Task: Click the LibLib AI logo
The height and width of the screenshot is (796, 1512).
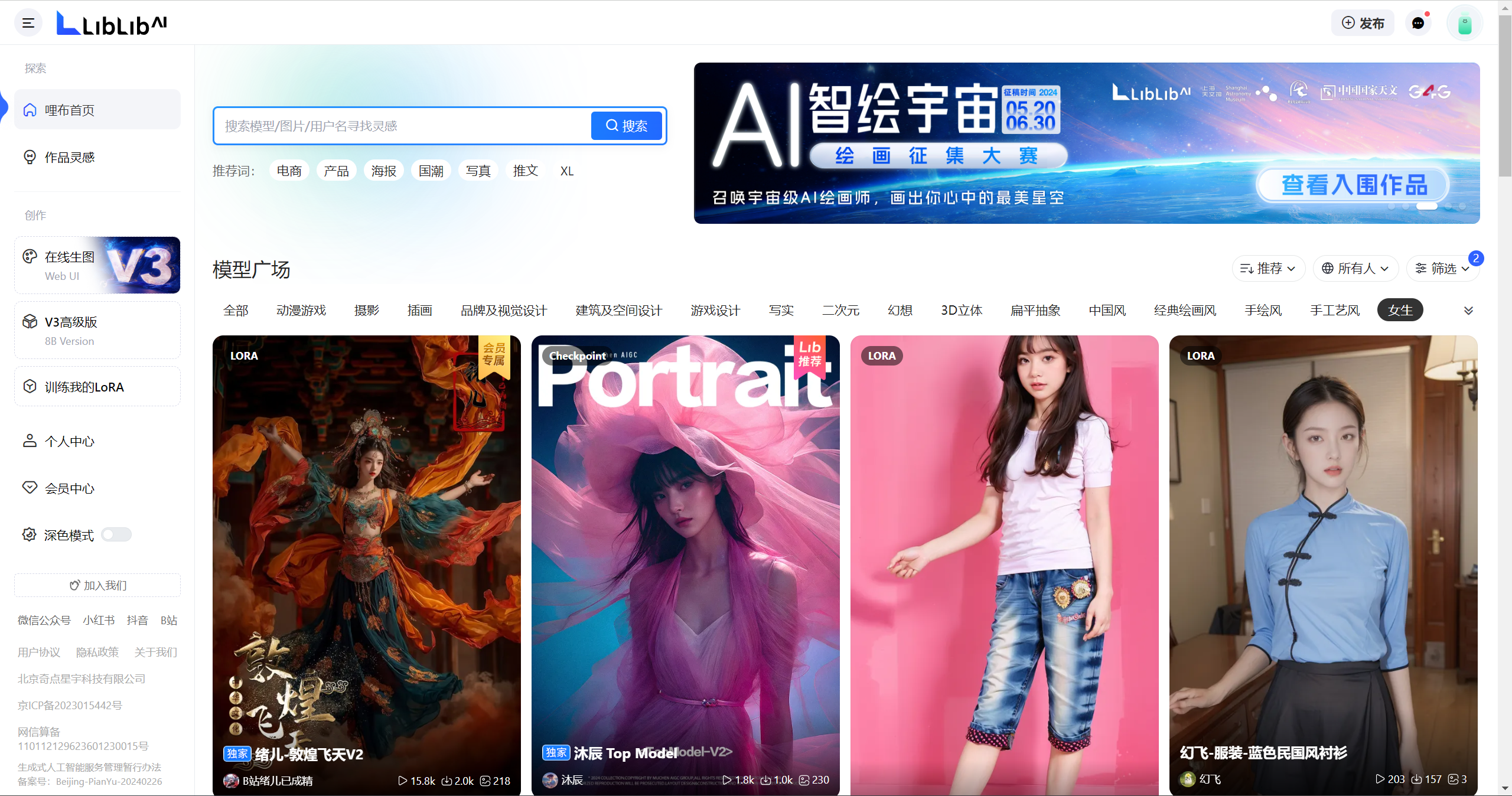Action: point(112,24)
